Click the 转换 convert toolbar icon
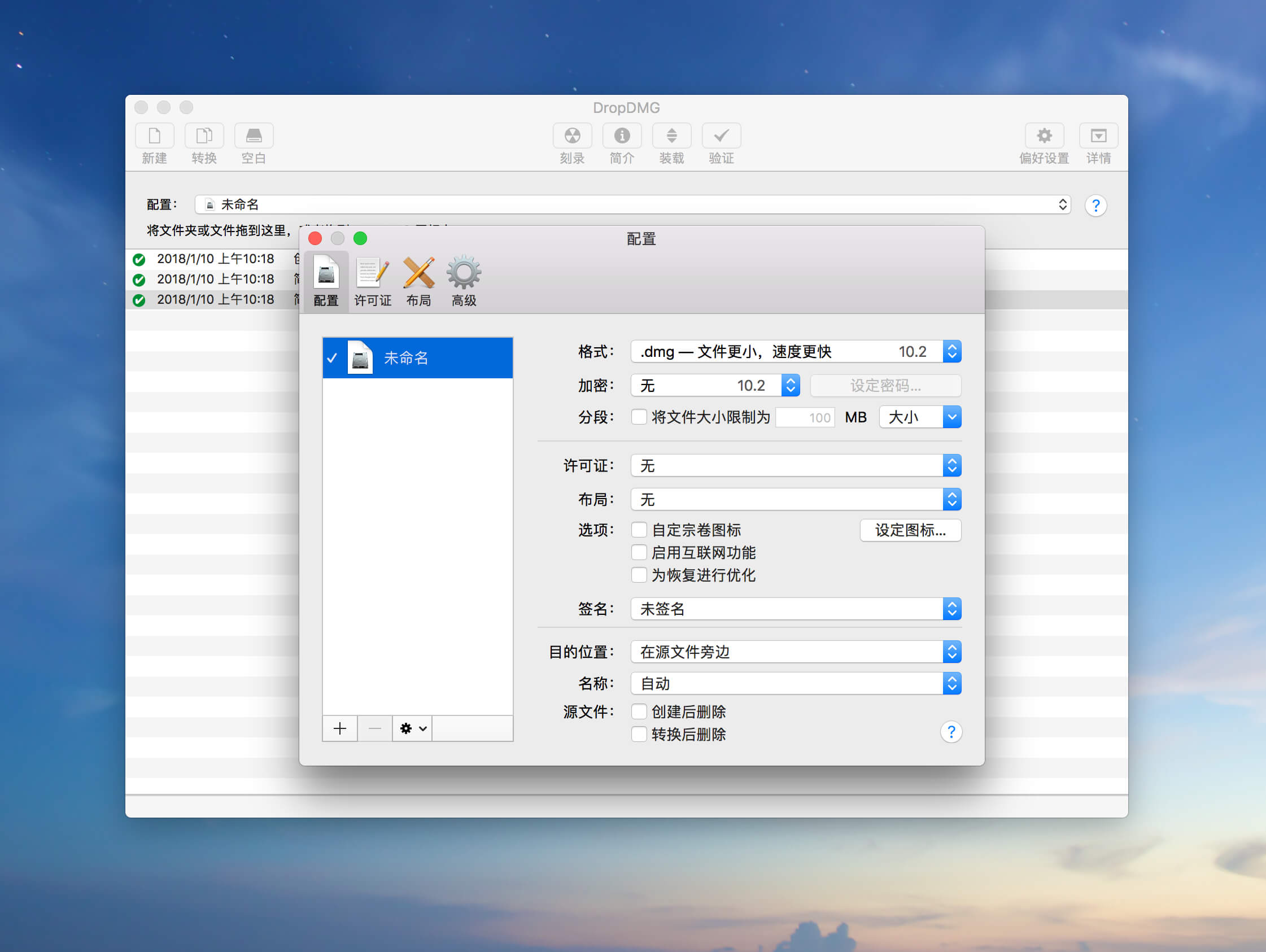1266x952 pixels. click(x=204, y=136)
